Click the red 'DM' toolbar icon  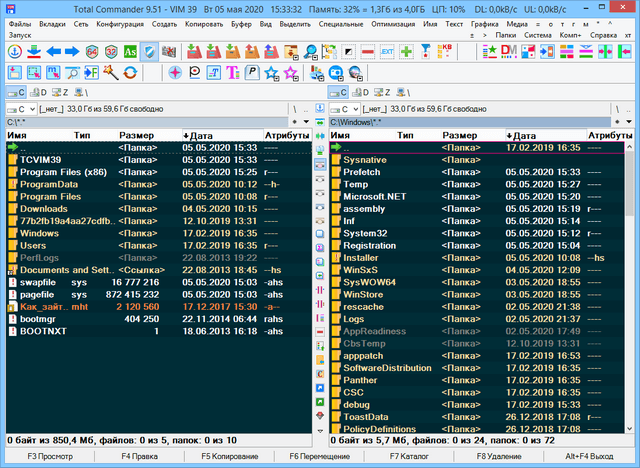[x=508, y=50]
